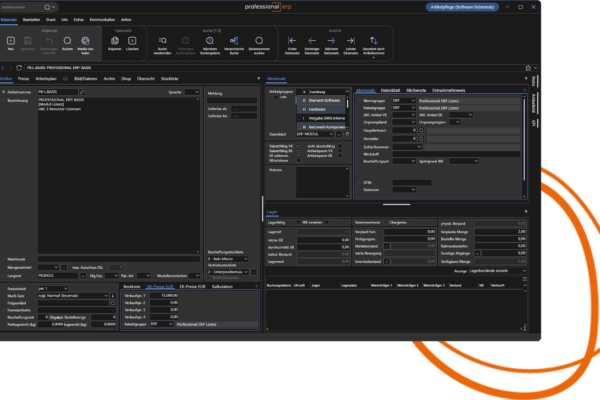Toggle Rabattfähig VK checkbox
This screenshot has height=400, width=600.
coord(298,146)
